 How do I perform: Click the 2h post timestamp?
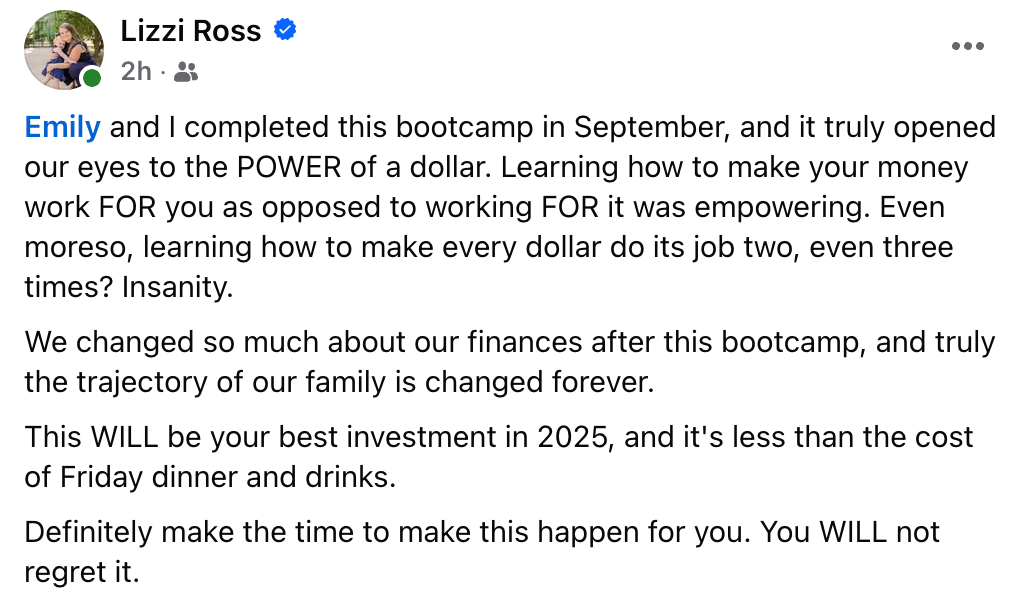pyautogui.click(x=136, y=71)
